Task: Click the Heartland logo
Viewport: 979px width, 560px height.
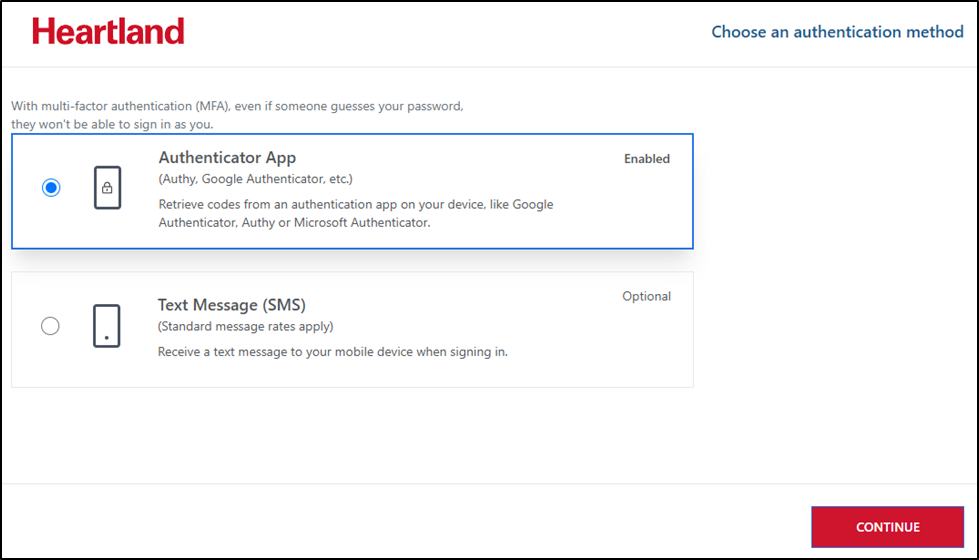Action: [108, 31]
